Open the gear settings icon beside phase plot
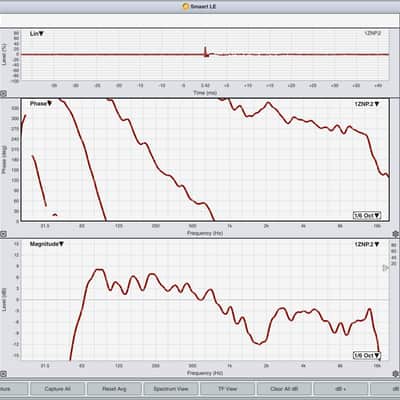The height and width of the screenshot is (400, 400). point(396,234)
